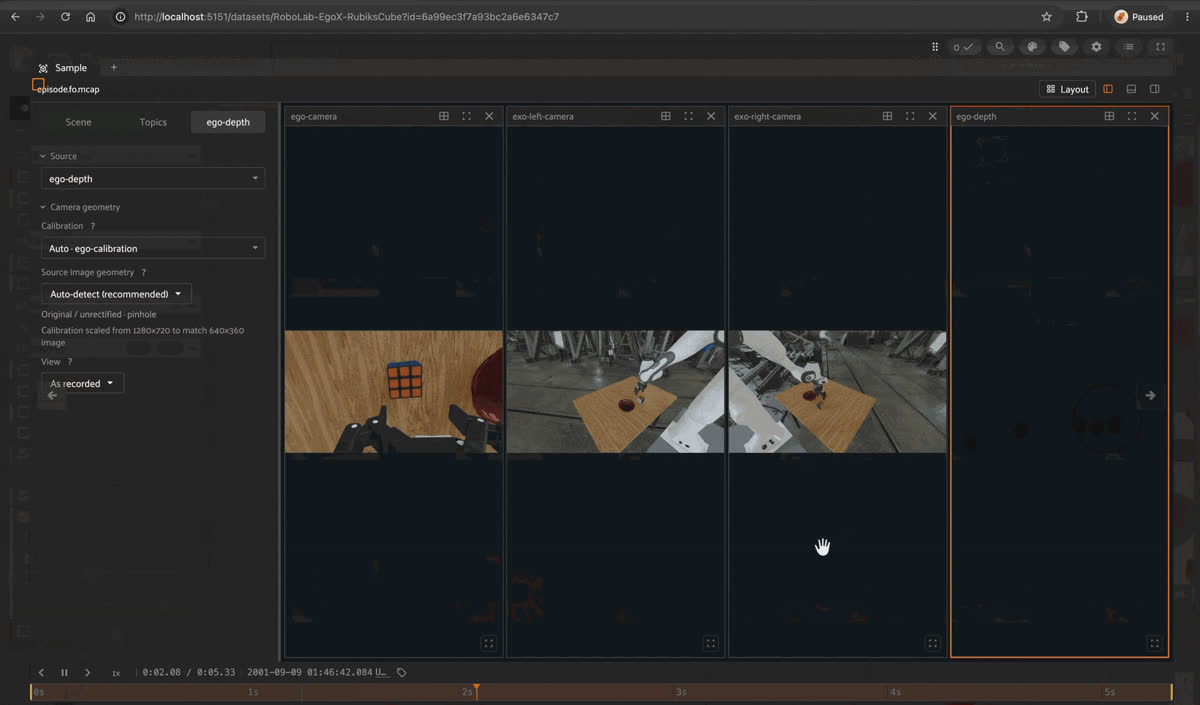
Task: Collapse the Source section
Action: point(58,156)
